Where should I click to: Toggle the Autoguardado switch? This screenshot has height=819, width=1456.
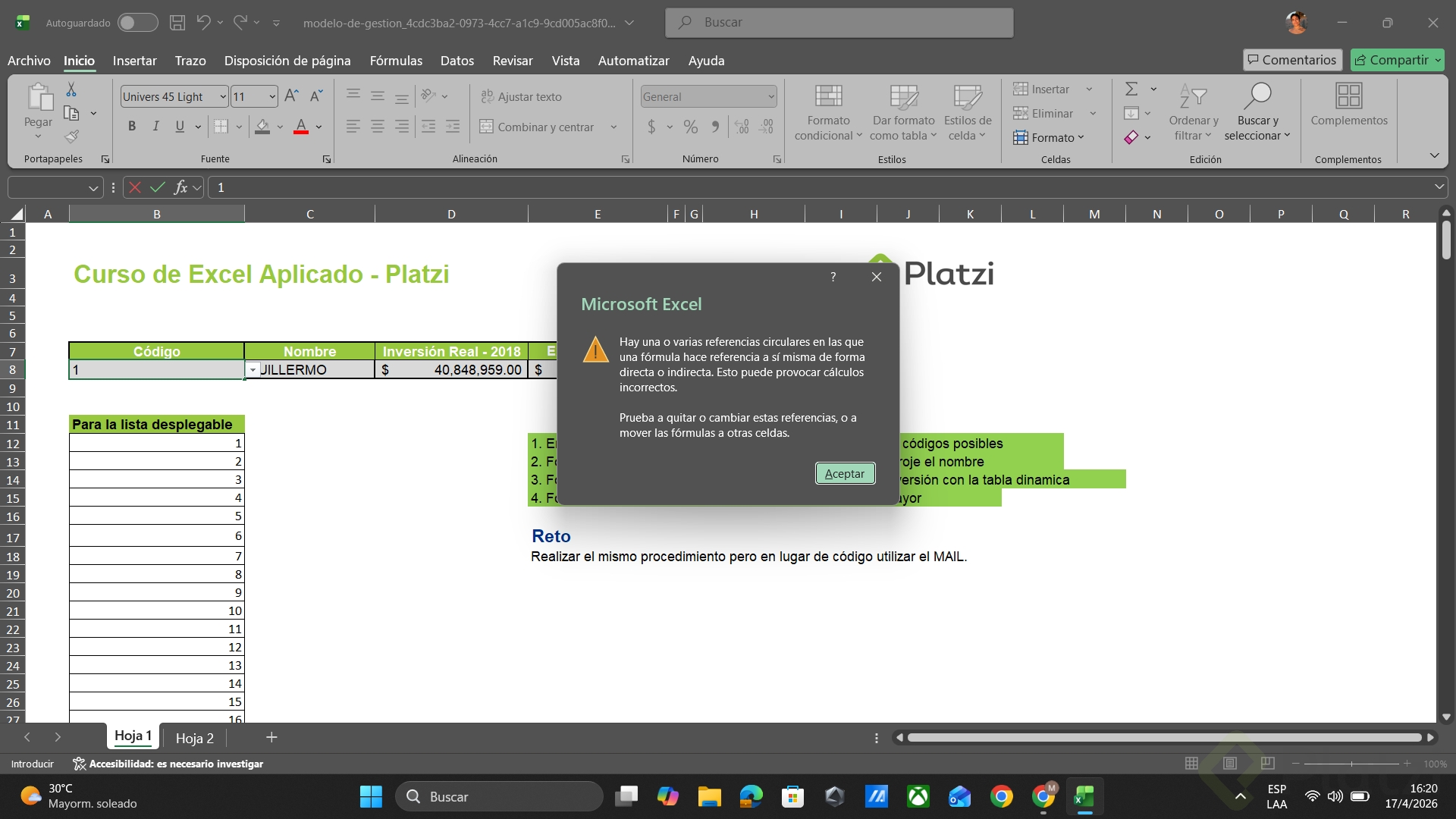137,23
